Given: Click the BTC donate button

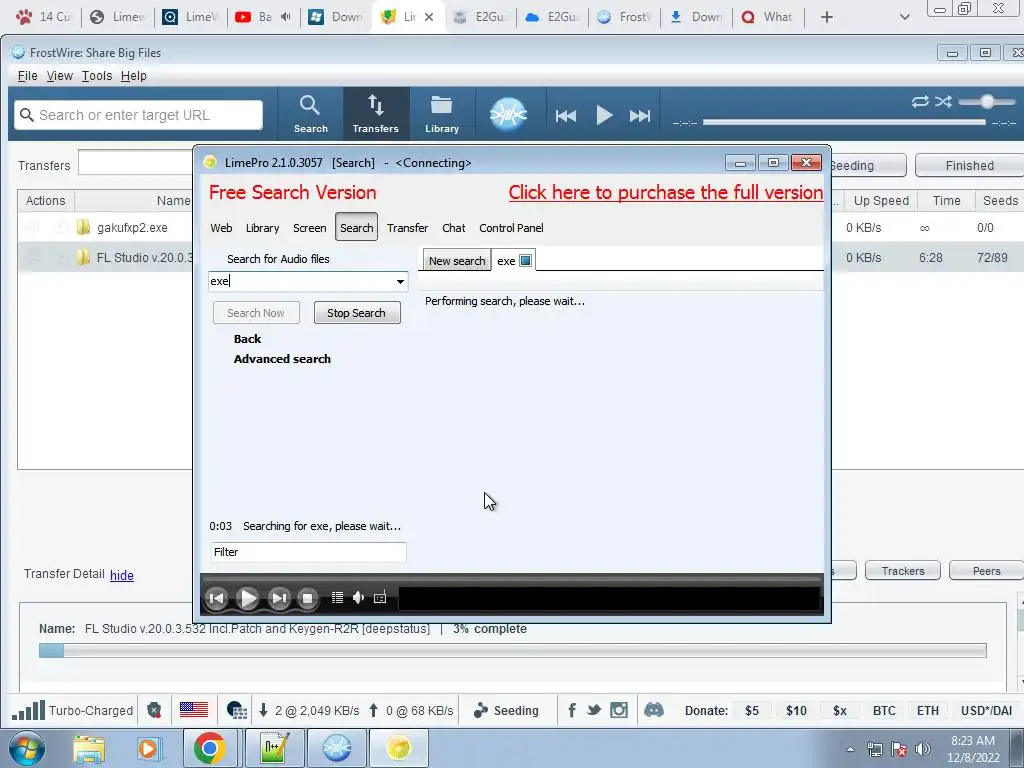Looking at the screenshot, I should coord(884,711).
